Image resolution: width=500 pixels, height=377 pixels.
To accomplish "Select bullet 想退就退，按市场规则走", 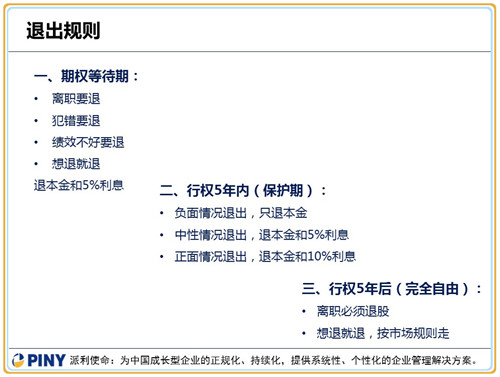I will (383, 333).
